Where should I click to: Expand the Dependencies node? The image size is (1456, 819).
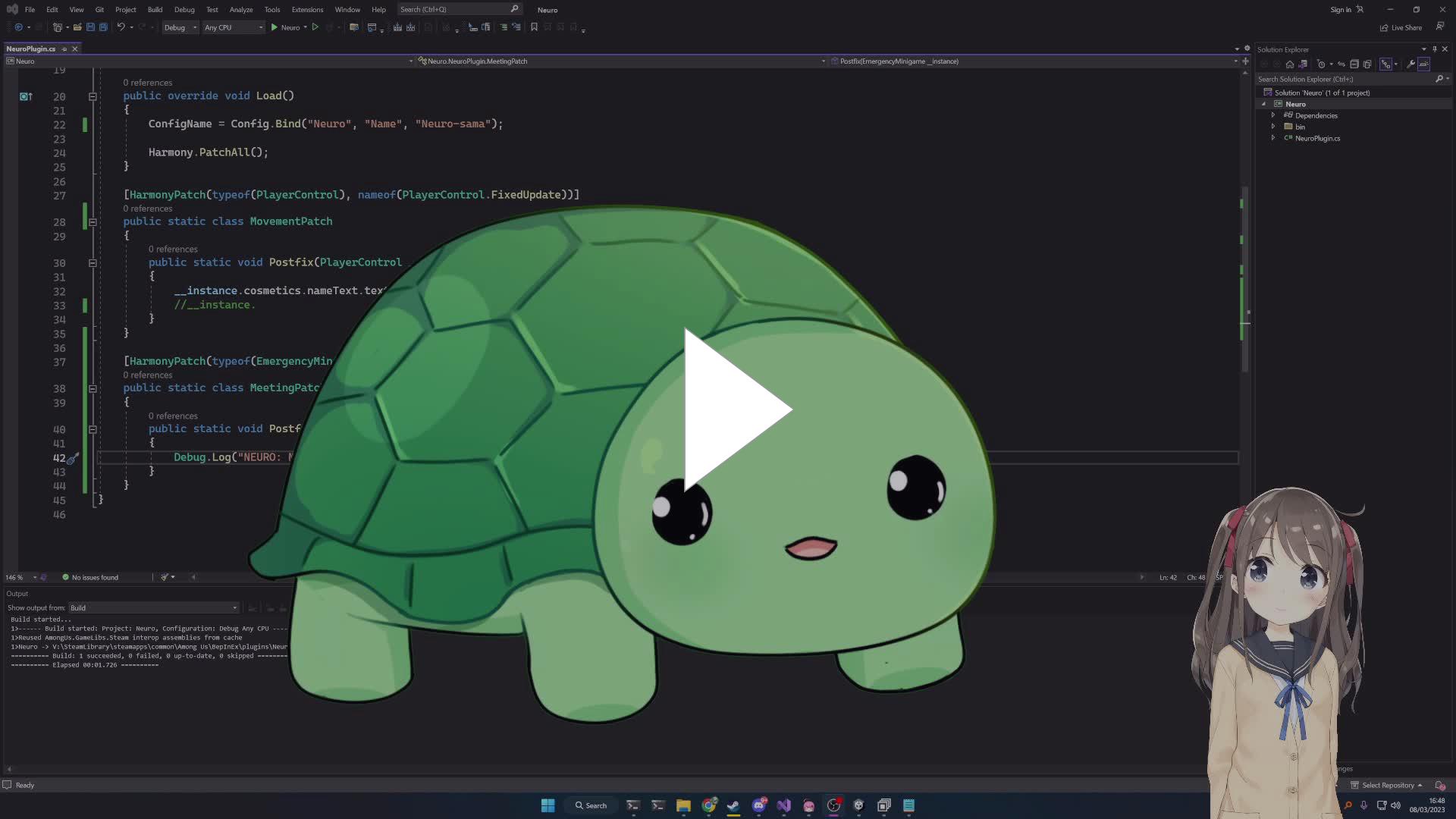coord(1273,115)
